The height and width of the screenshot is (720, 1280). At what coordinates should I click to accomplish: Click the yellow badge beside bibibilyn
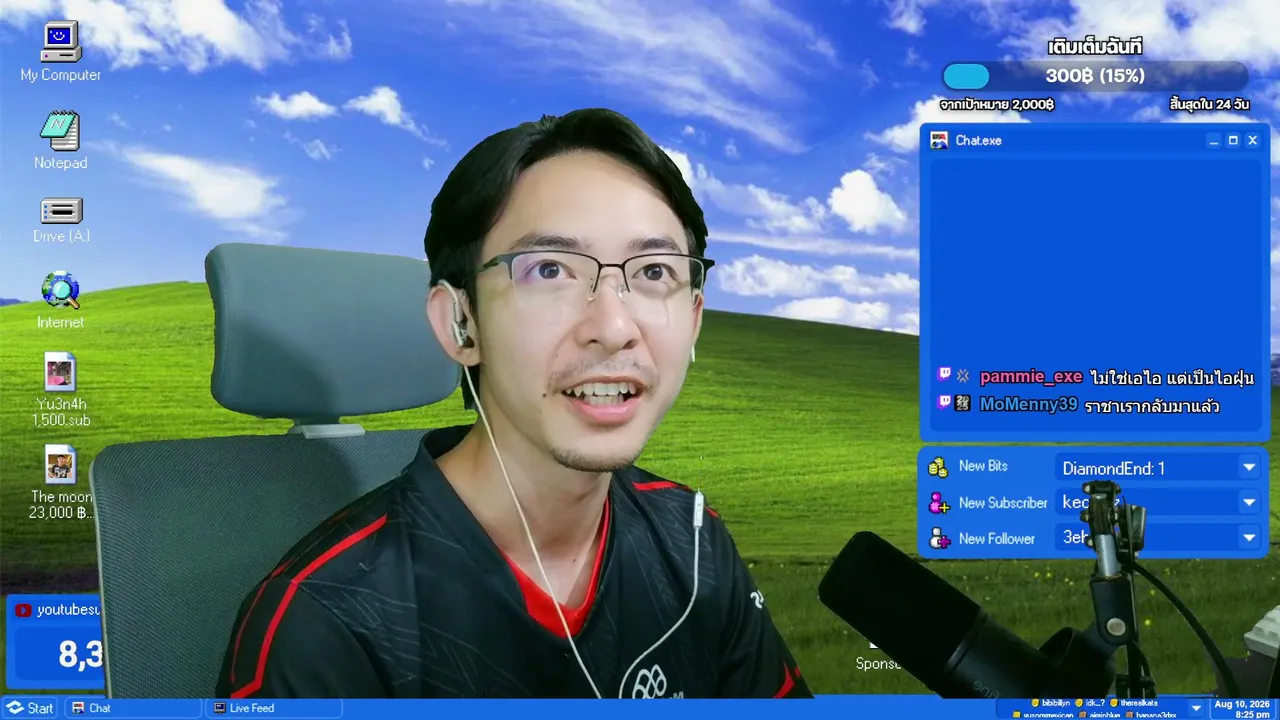pyautogui.click(x=1035, y=703)
